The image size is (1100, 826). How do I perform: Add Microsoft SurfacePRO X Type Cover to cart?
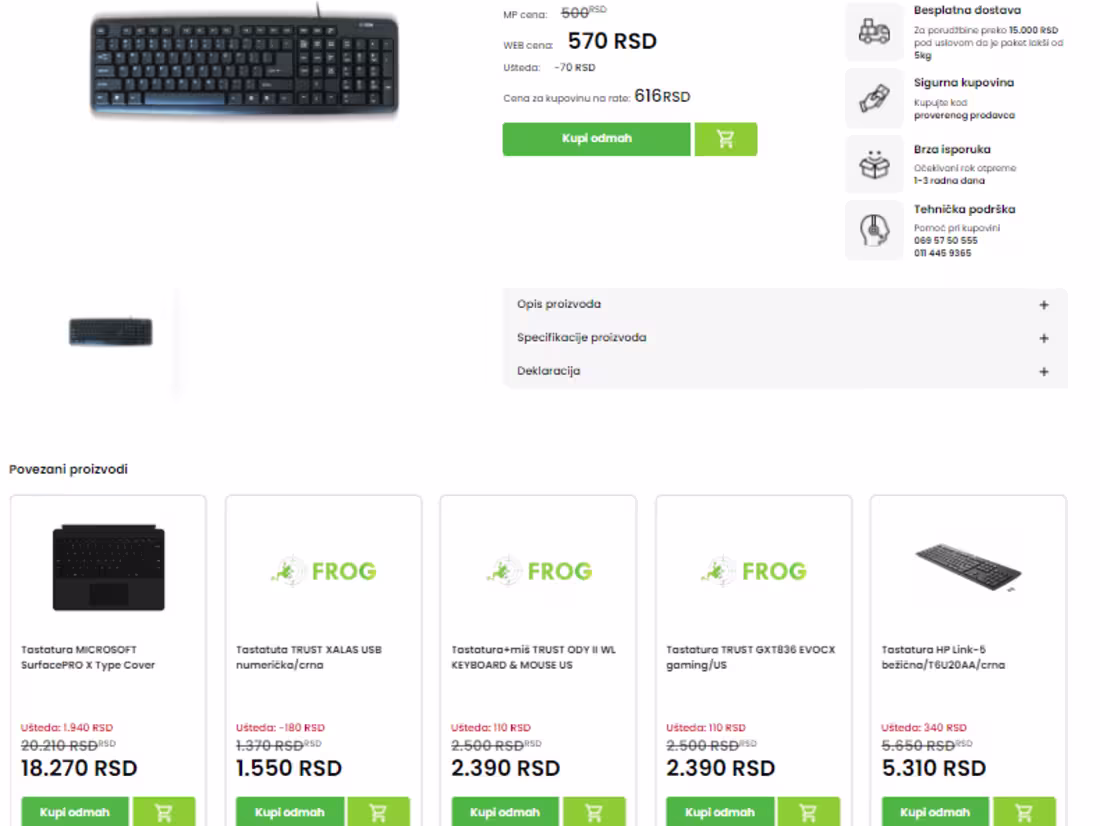pos(164,812)
